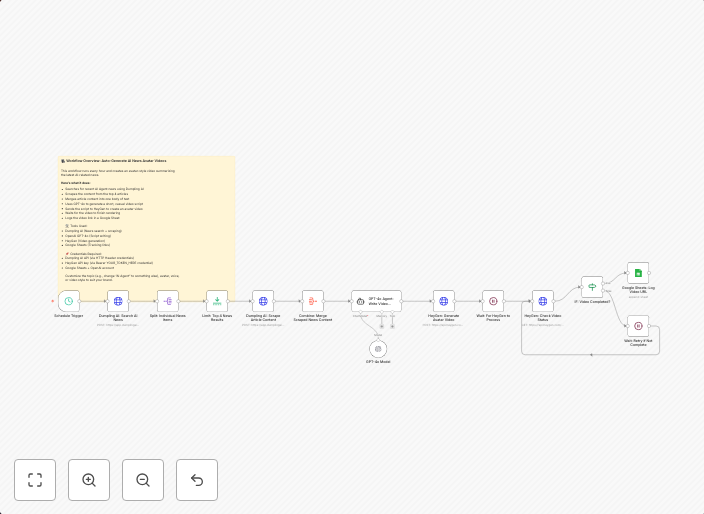Click the Combine: Merge Scraped News Content node
Viewport: 704px width, 514px height.
click(313, 301)
